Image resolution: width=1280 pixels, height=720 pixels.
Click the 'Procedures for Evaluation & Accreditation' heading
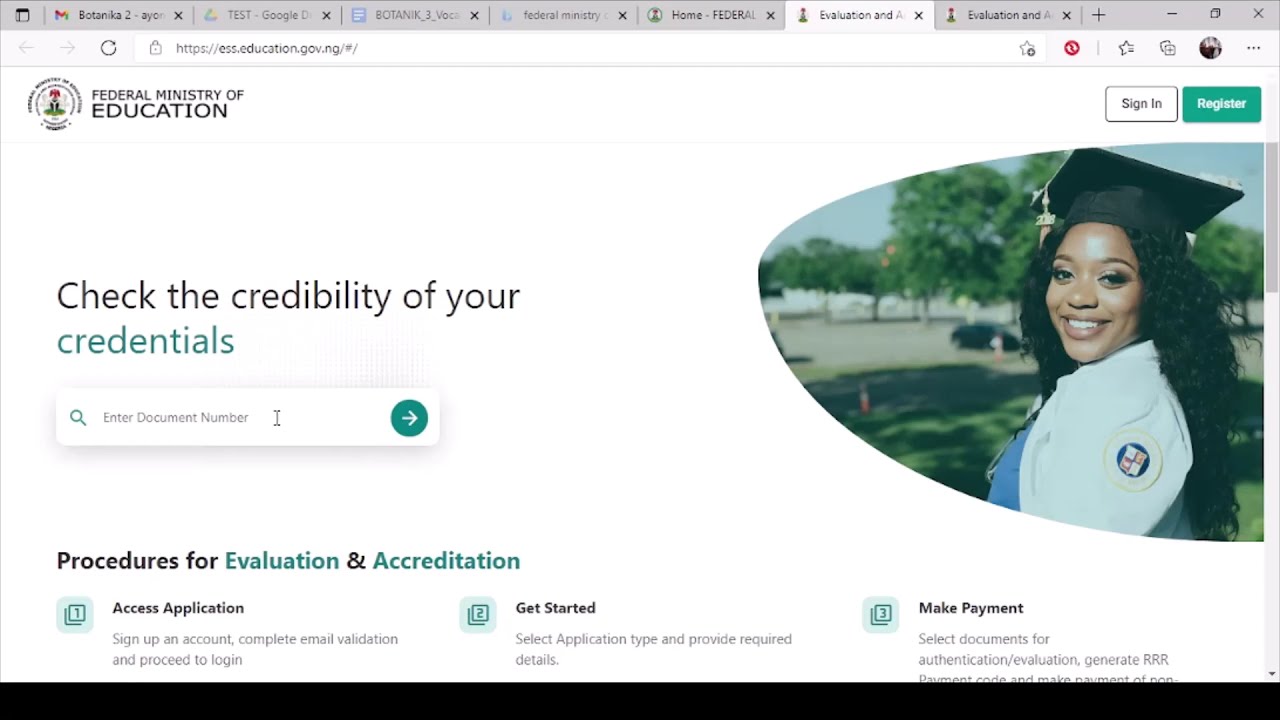pos(288,561)
